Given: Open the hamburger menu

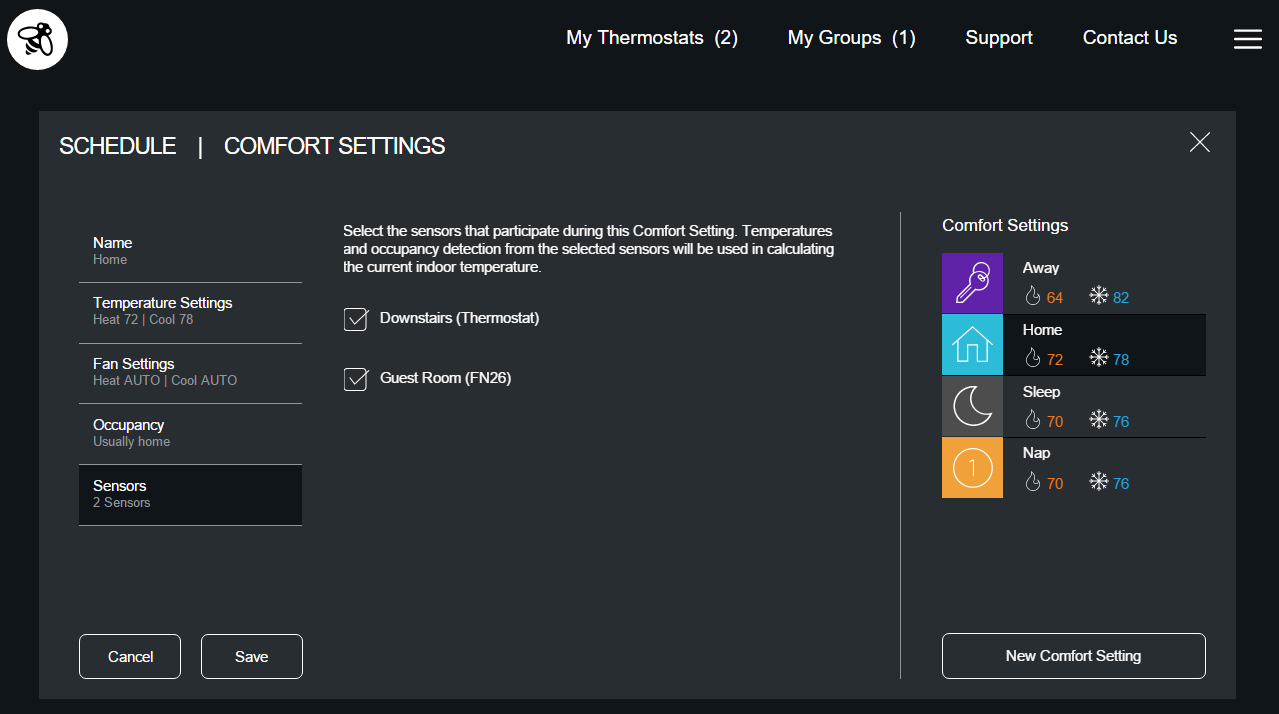Looking at the screenshot, I should click(1247, 39).
